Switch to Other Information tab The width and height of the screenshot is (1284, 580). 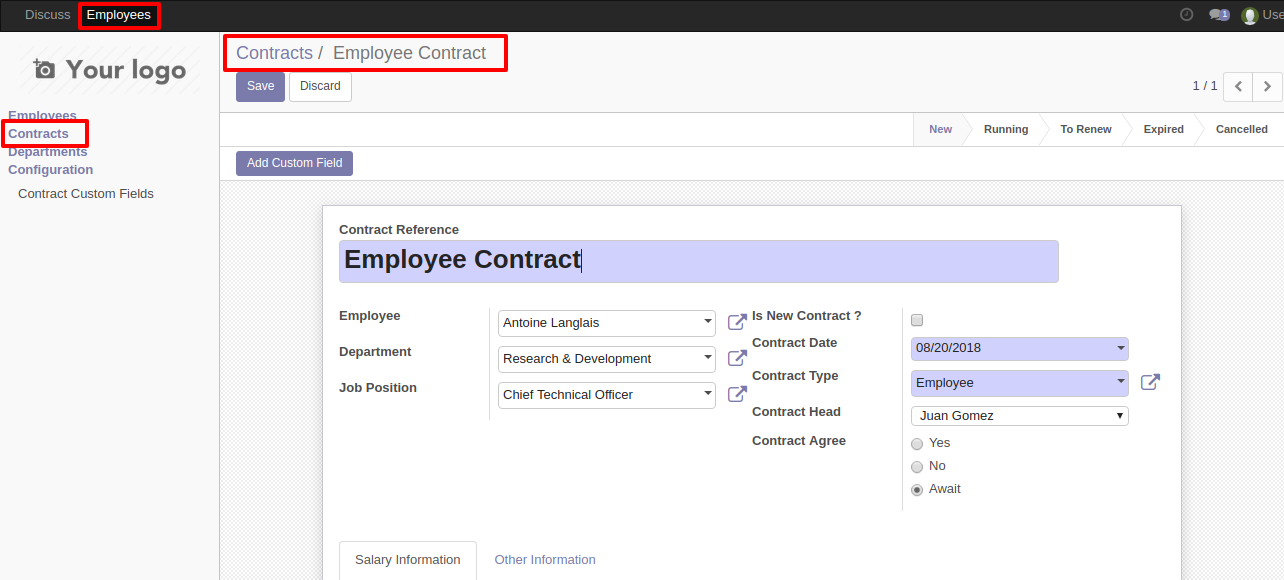pos(545,560)
